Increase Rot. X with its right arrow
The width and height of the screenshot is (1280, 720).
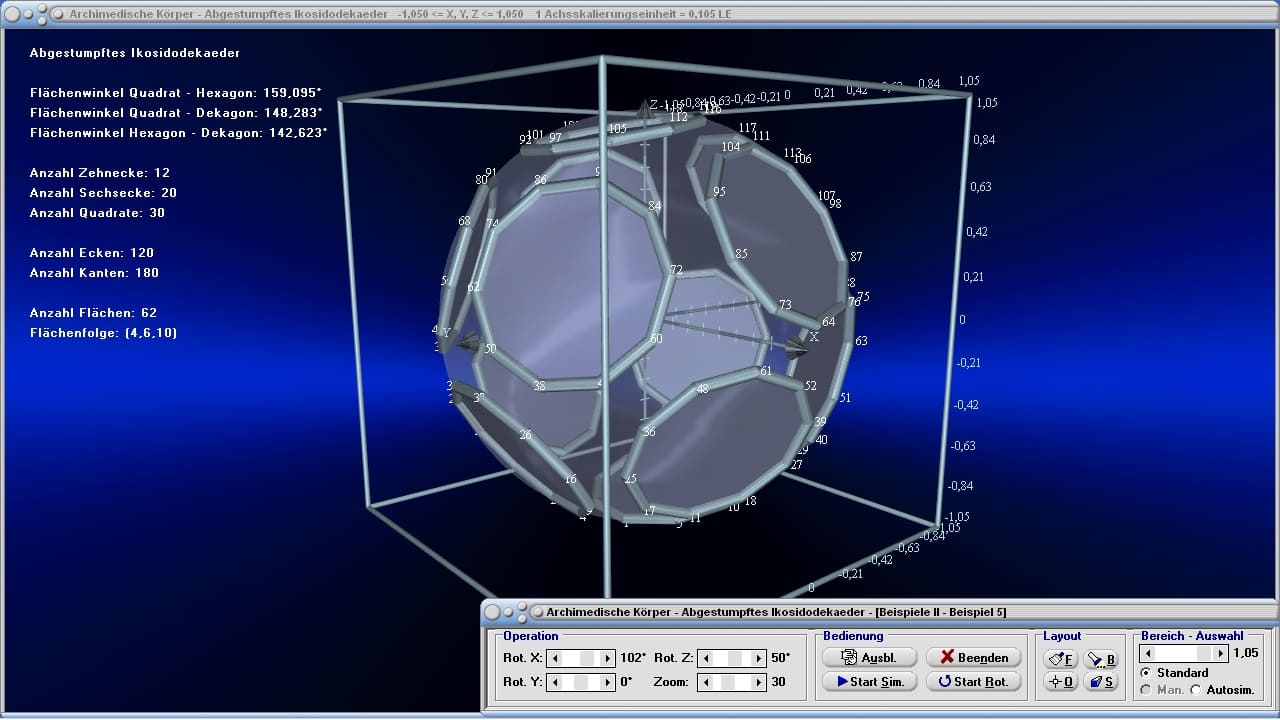(608, 658)
